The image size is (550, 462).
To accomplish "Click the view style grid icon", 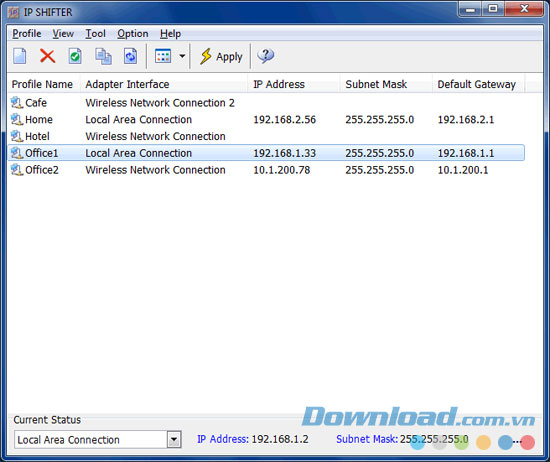I will tap(163, 56).
